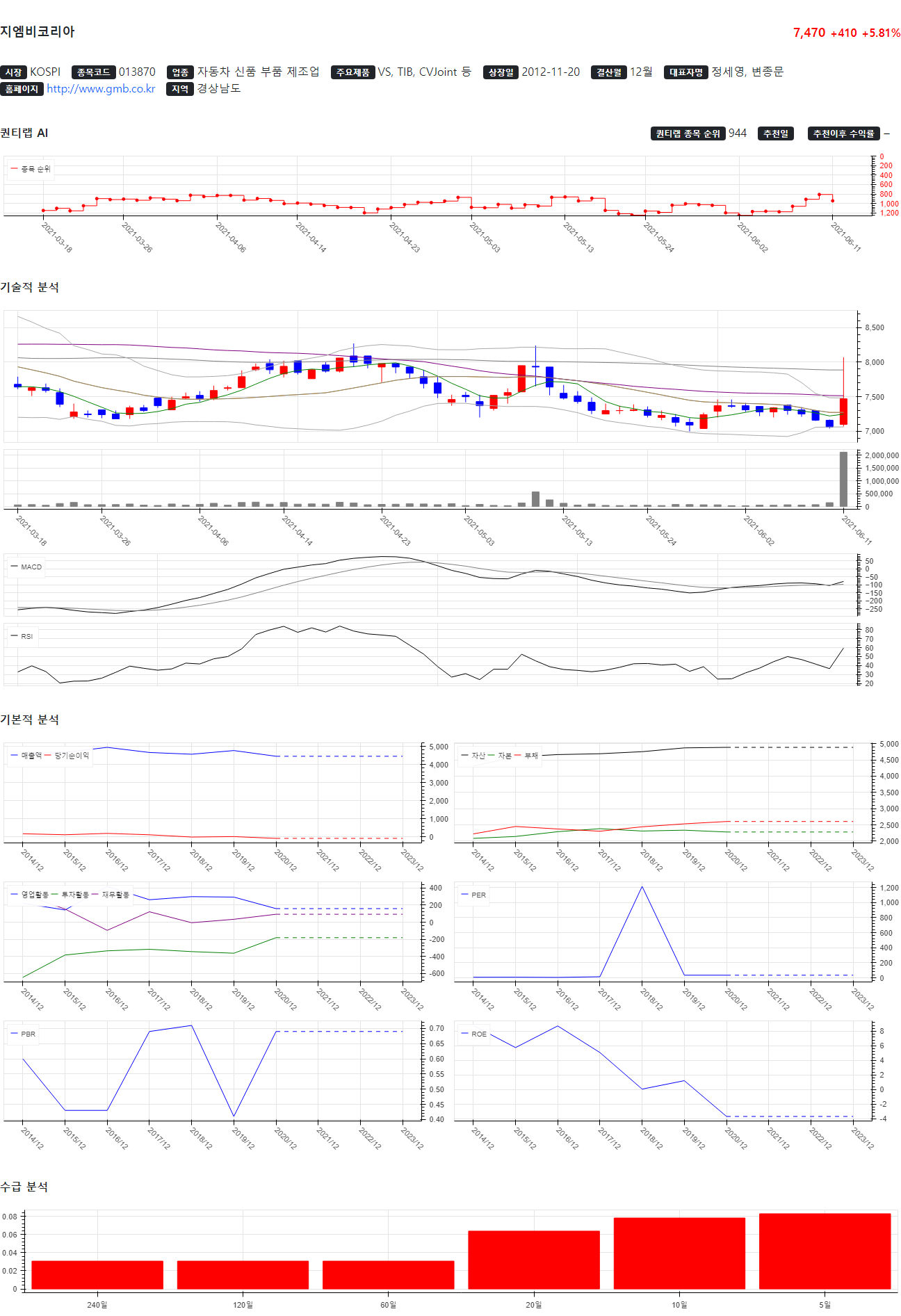Viewport: 901px width, 1316px height.
Task: Click the +5.81% change percentage
Action: point(881,33)
